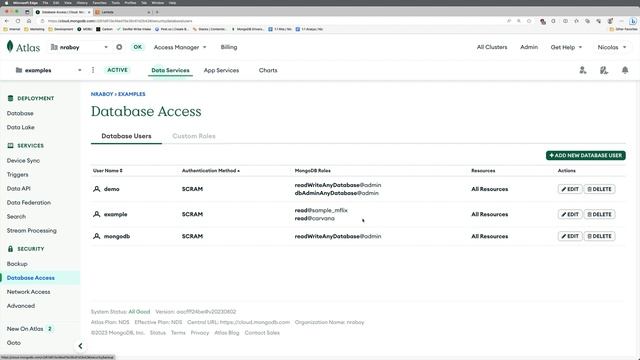
Task: Click invite to project person icon
Action: [x=583, y=70]
